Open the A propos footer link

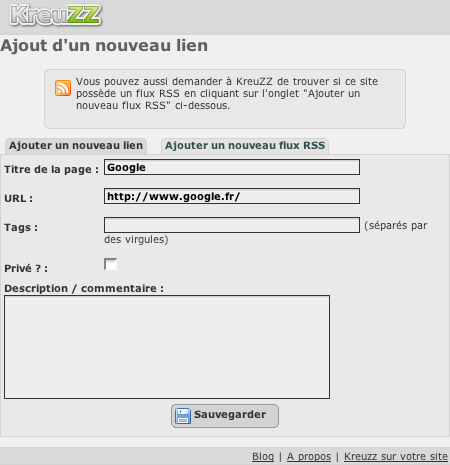[x=309, y=456]
